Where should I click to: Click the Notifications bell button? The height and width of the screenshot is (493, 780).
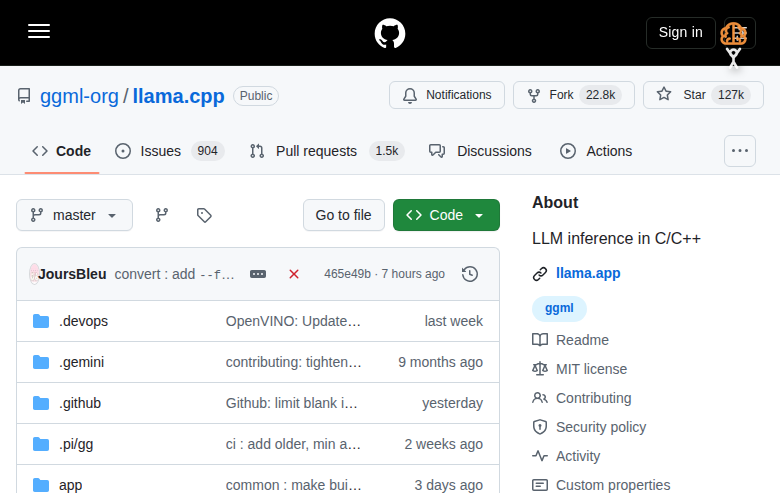(447, 95)
